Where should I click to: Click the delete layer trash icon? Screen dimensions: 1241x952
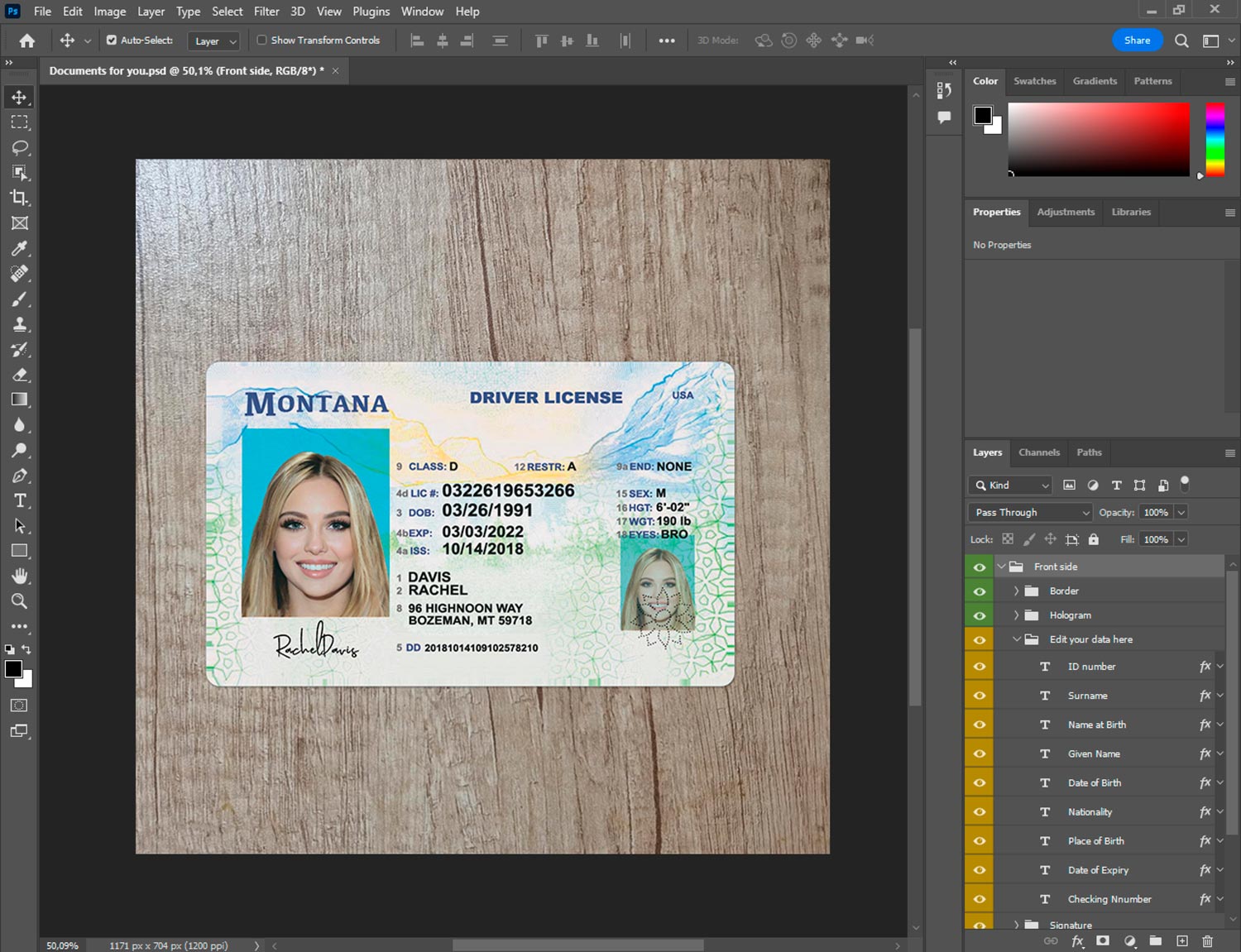(x=1207, y=941)
